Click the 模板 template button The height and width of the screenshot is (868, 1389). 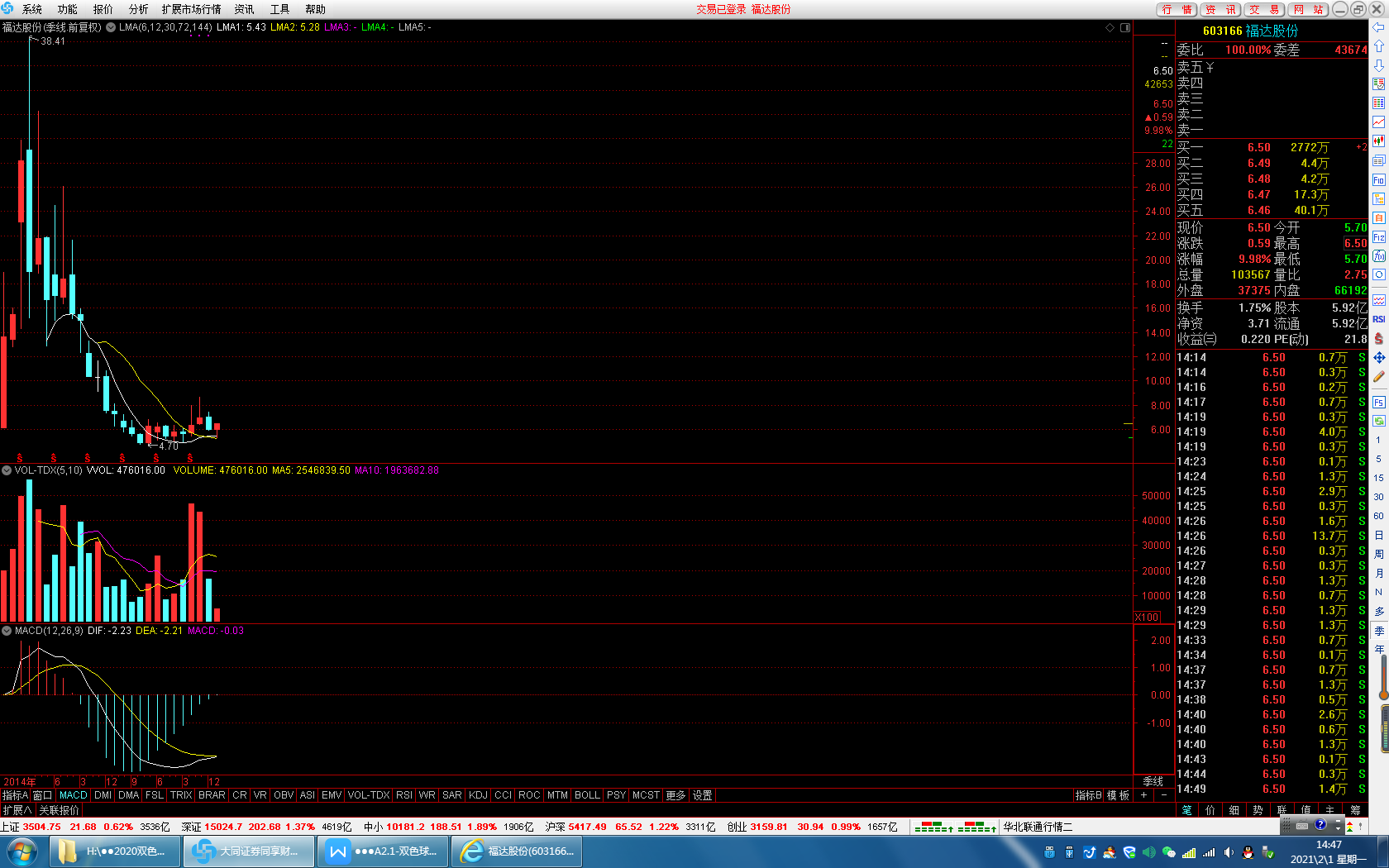click(1119, 795)
